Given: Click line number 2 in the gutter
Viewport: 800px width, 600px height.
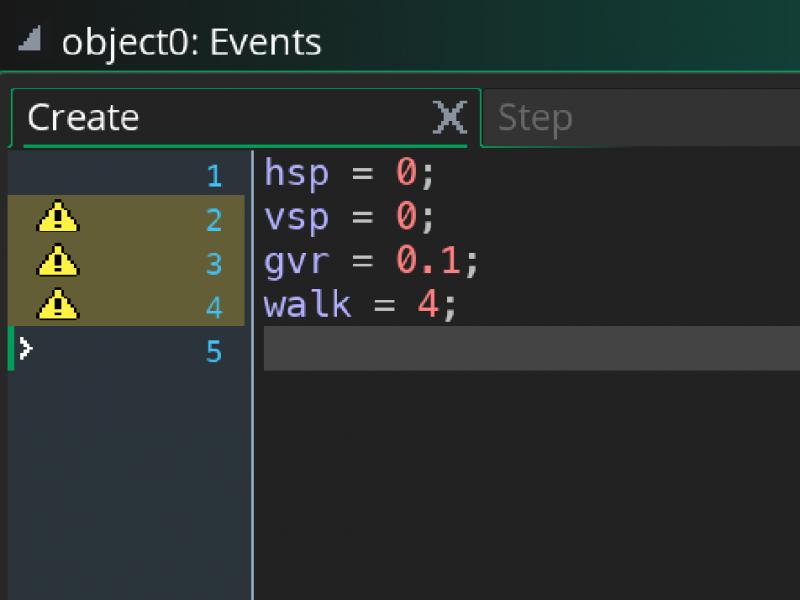Looking at the screenshot, I should coord(214,220).
